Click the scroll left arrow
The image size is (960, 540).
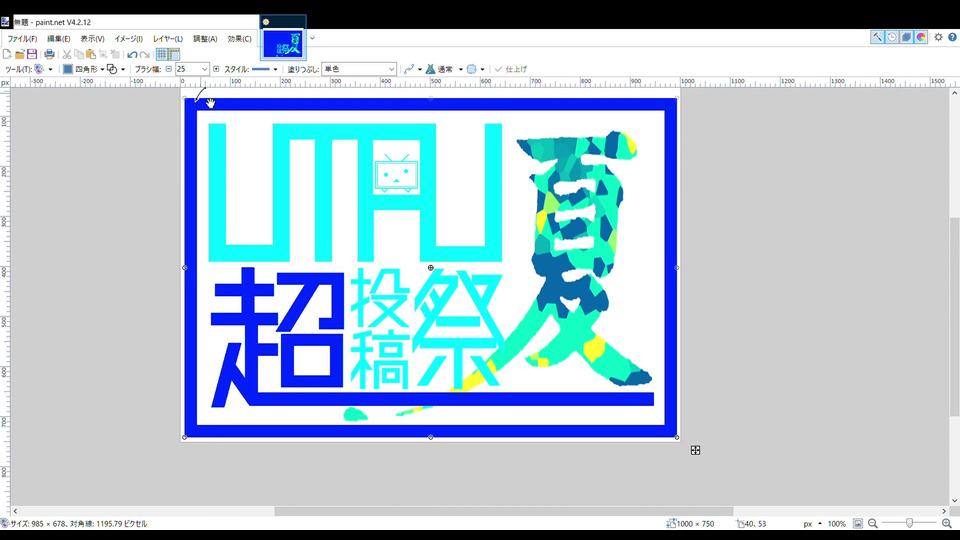[15, 511]
